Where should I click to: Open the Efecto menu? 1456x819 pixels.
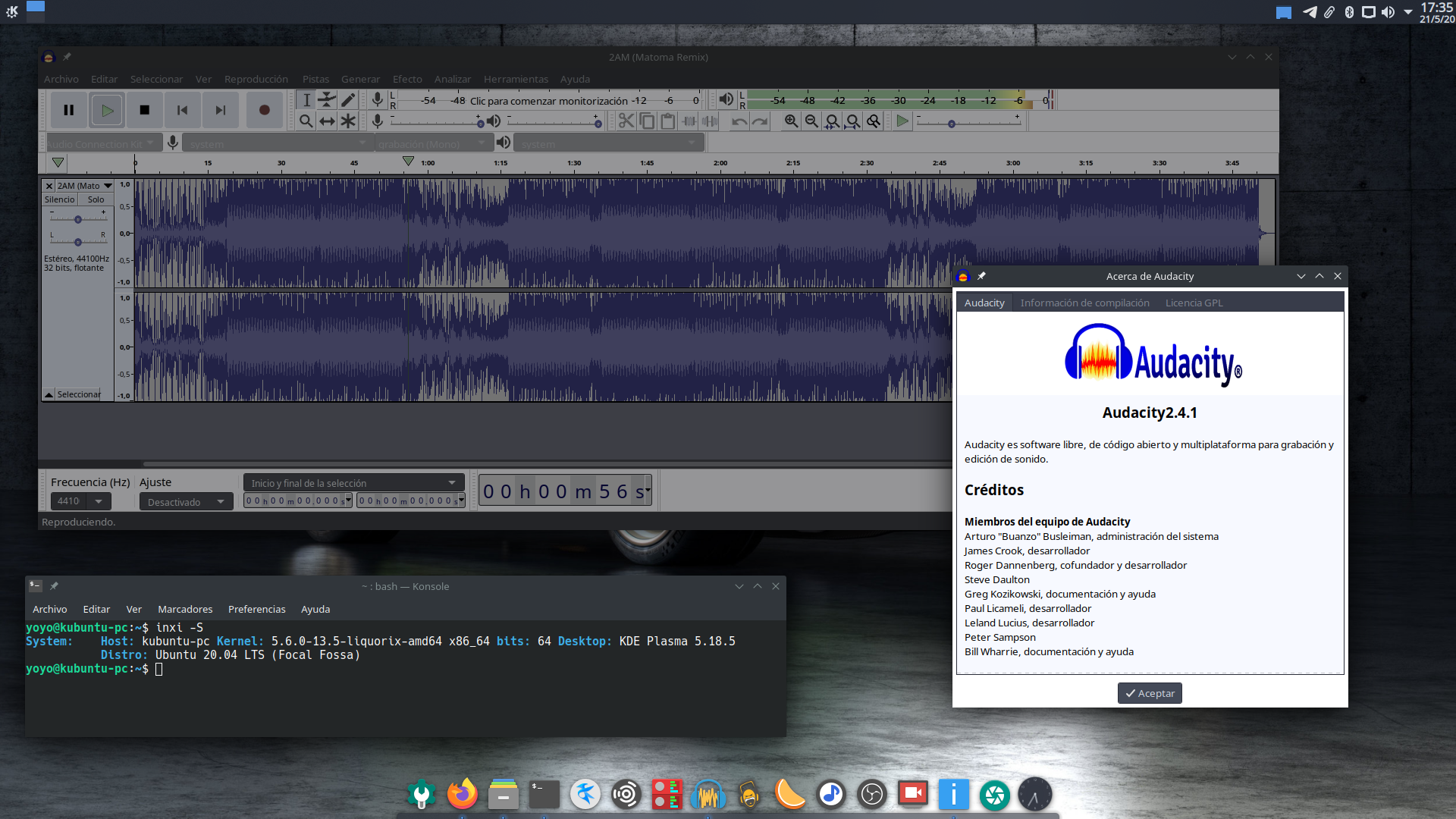click(407, 79)
